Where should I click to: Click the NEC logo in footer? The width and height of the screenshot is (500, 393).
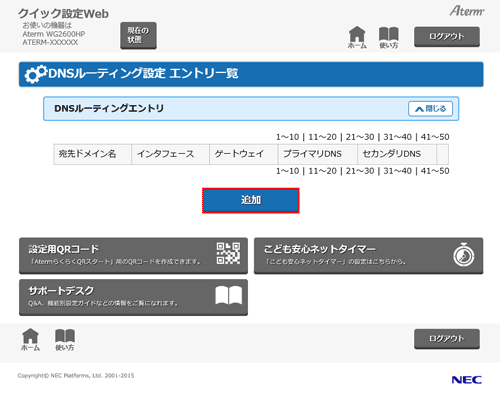point(467,380)
